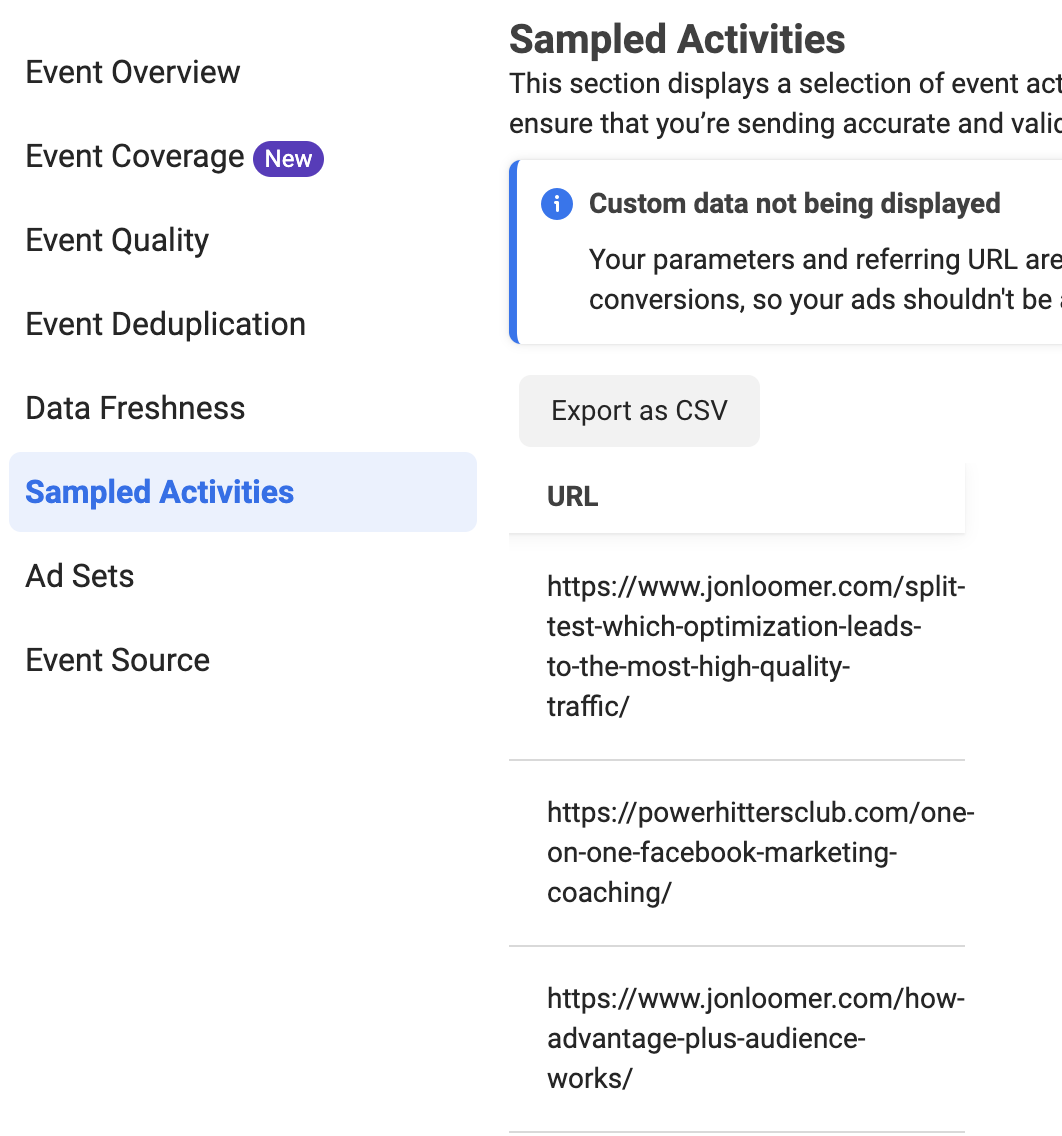Switch to the Ad Sets section
The image size is (1062, 1136).
point(80,576)
